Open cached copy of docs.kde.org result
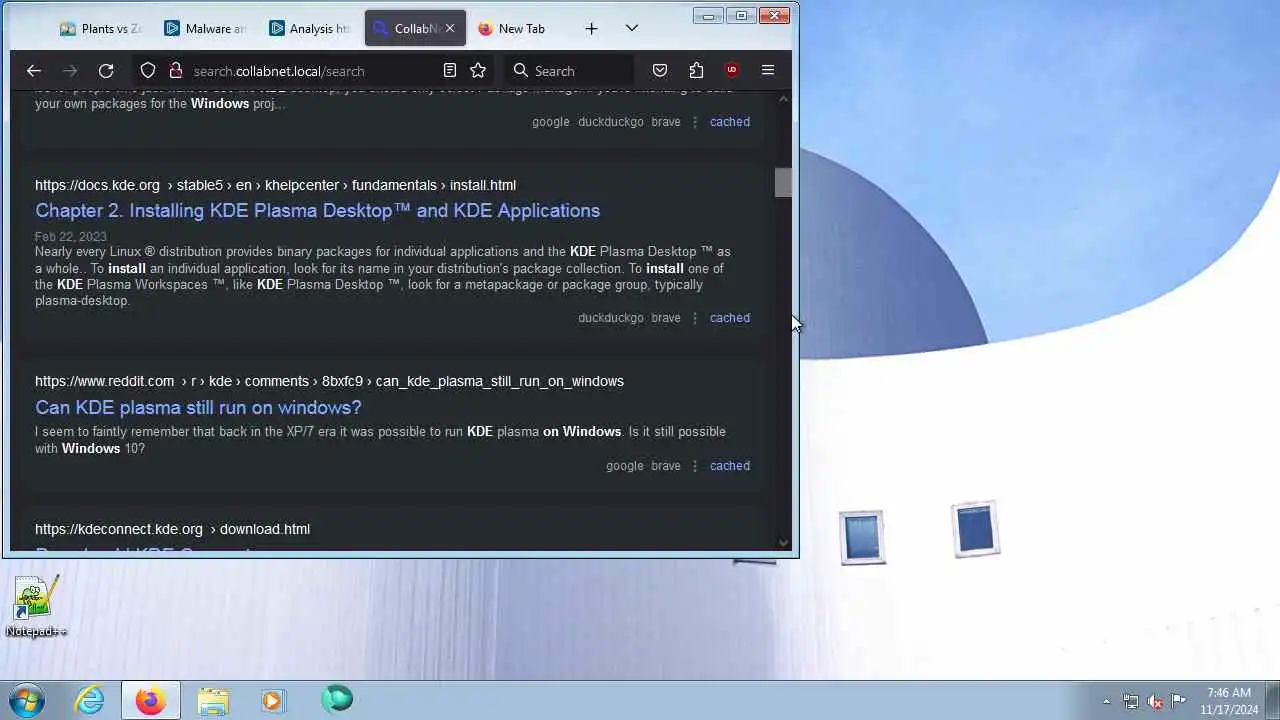 pos(730,318)
